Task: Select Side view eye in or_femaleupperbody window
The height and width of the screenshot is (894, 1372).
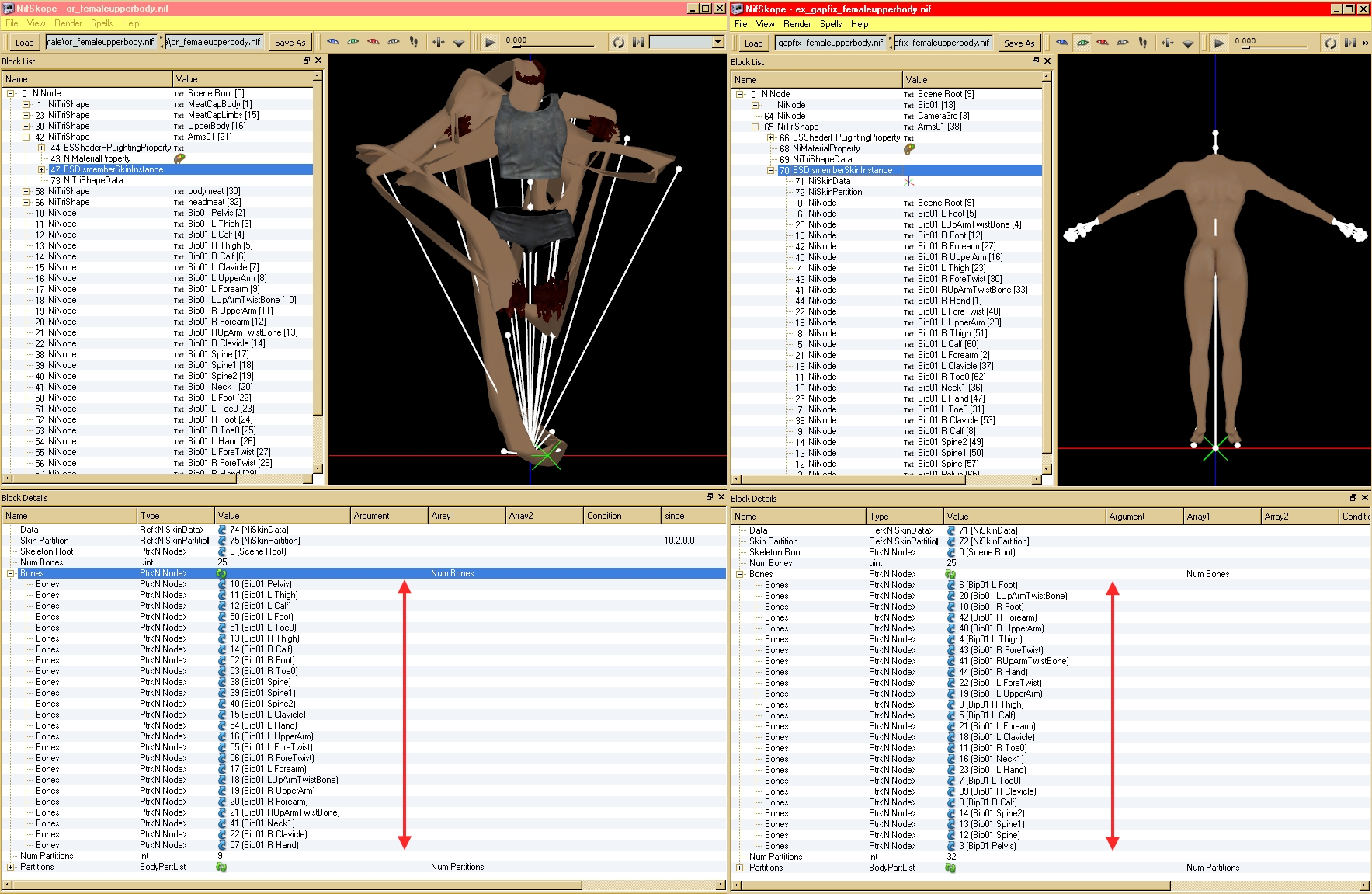Action: coord(373,42)
